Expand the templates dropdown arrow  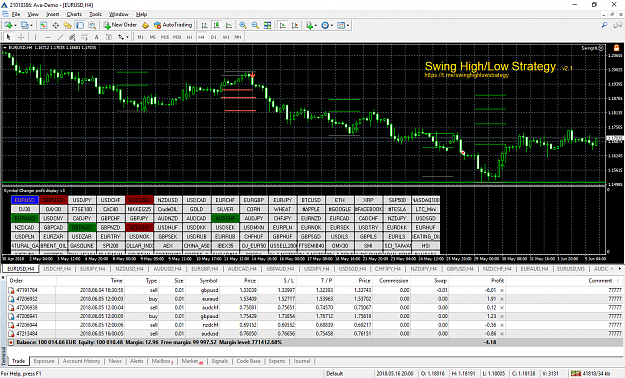(348, 25)
